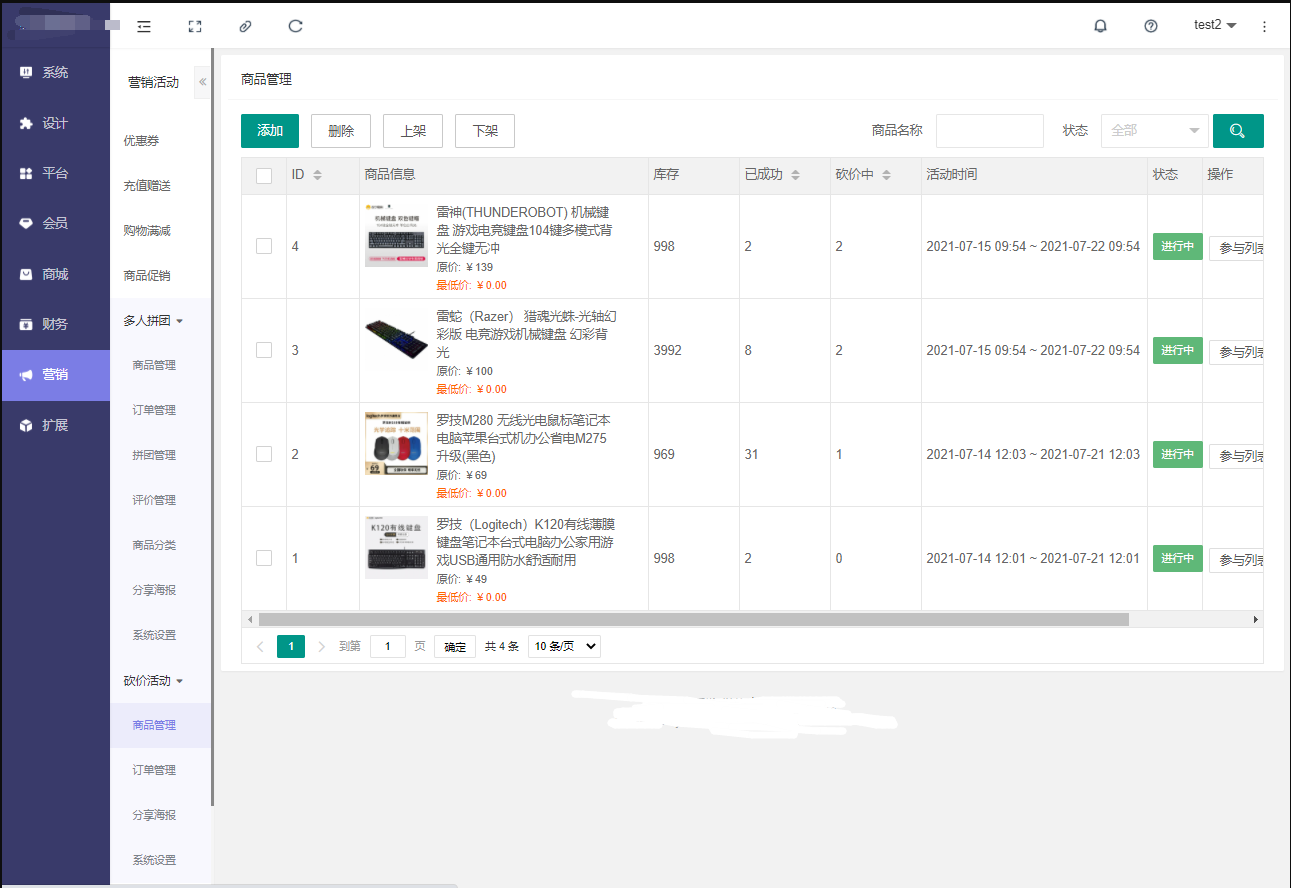The image size is (1291, 888).
Task: Click 参与列表 for 罗技M280 mouse row
Action: tap(1237, 456)
